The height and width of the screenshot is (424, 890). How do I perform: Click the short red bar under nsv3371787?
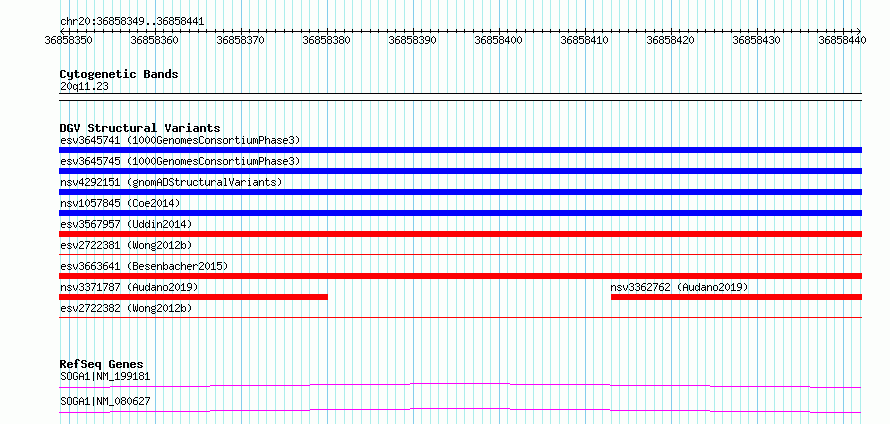[194, 297]
